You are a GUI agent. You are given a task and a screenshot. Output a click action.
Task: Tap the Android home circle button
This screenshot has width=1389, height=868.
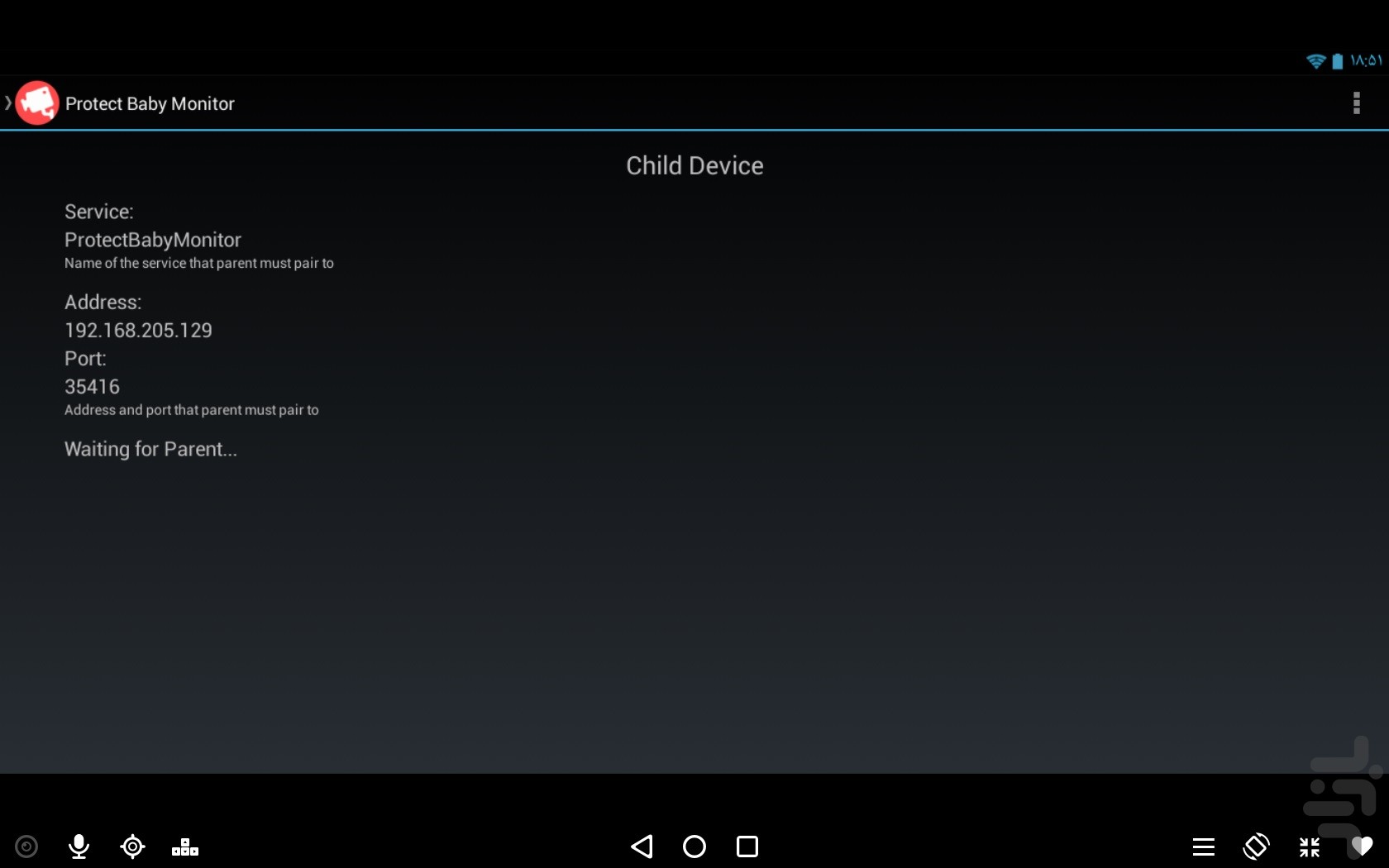coord(694,847)
